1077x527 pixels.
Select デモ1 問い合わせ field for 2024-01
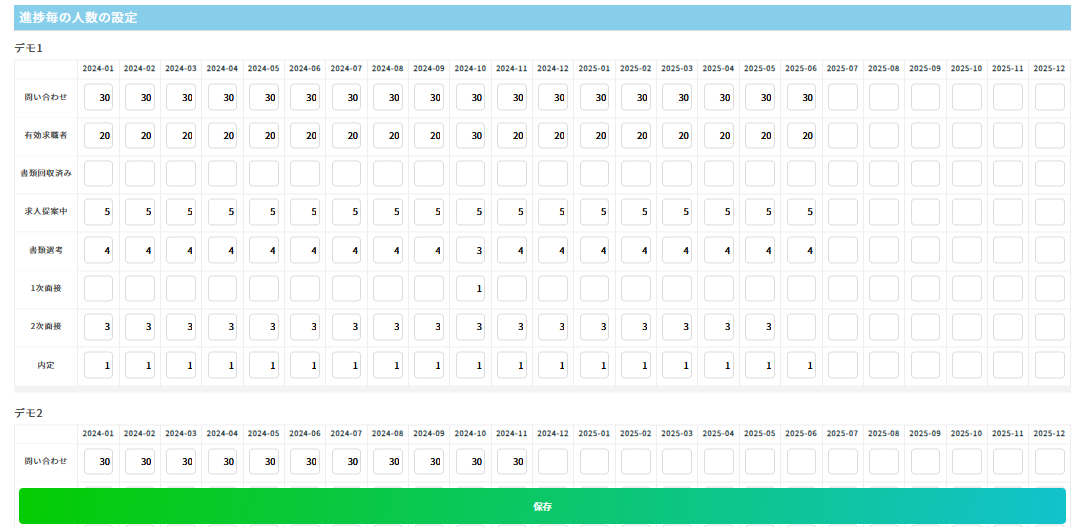tap(98, 98)
